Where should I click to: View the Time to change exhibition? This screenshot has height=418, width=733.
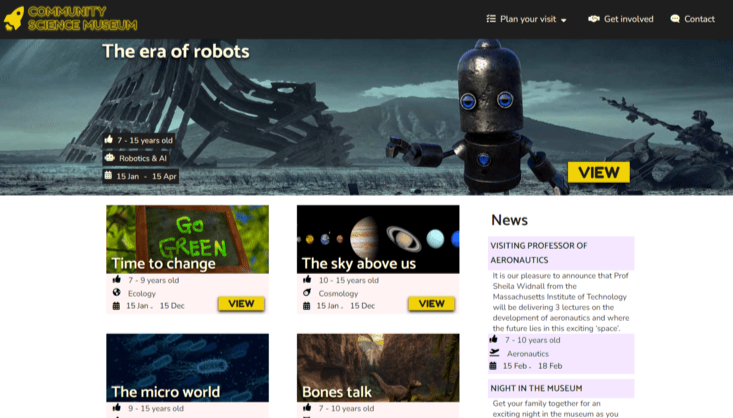coord(241,303)
